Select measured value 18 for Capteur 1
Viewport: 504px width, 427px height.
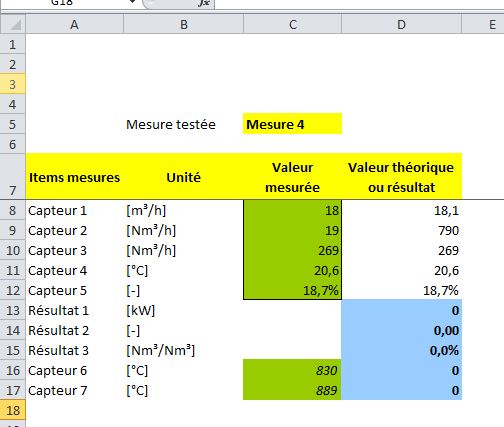coord(292,210)
